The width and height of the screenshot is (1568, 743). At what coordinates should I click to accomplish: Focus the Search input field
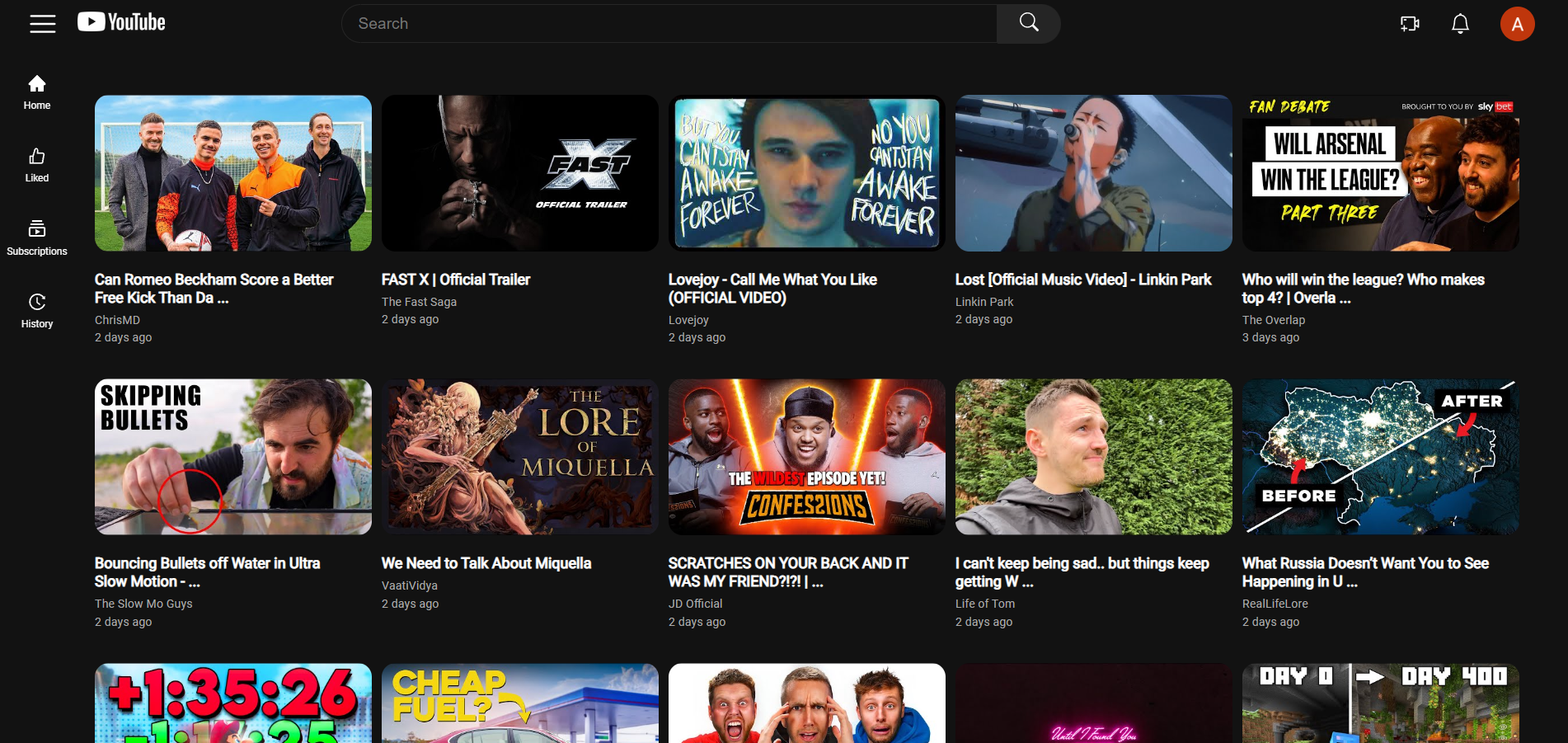(669, 23)
